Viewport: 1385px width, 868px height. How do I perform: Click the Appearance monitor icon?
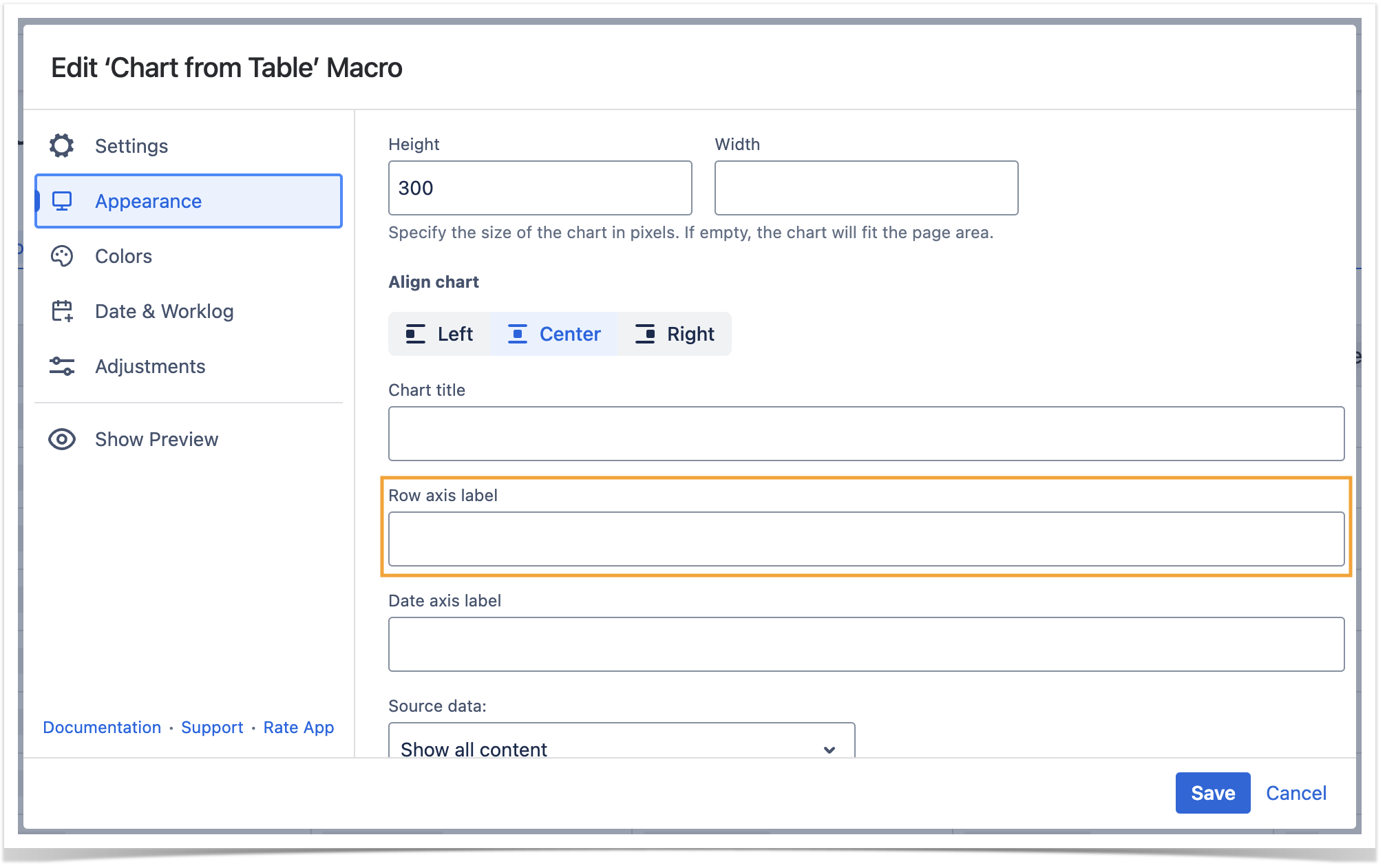[x=62, y=201]
